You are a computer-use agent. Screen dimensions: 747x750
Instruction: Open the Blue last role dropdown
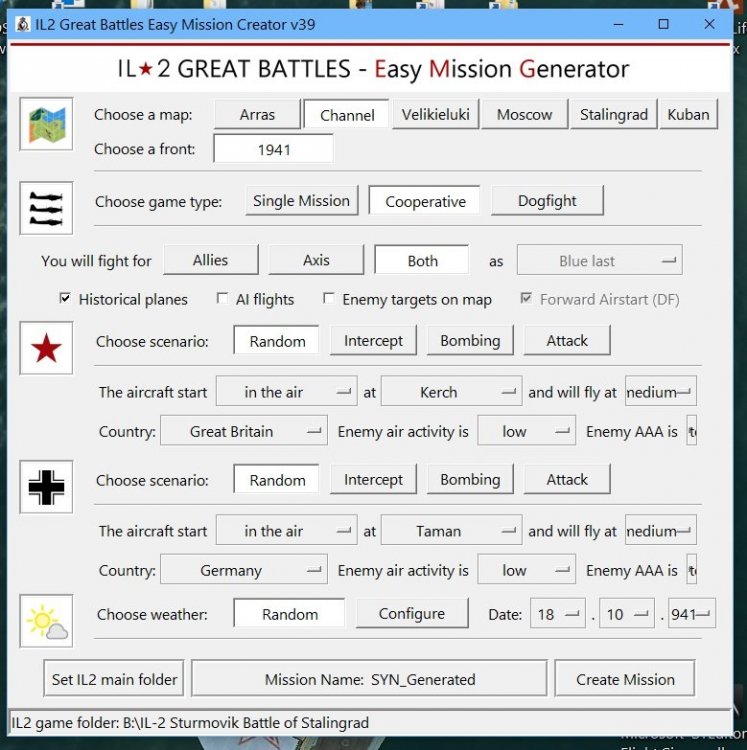coord(599,260)
